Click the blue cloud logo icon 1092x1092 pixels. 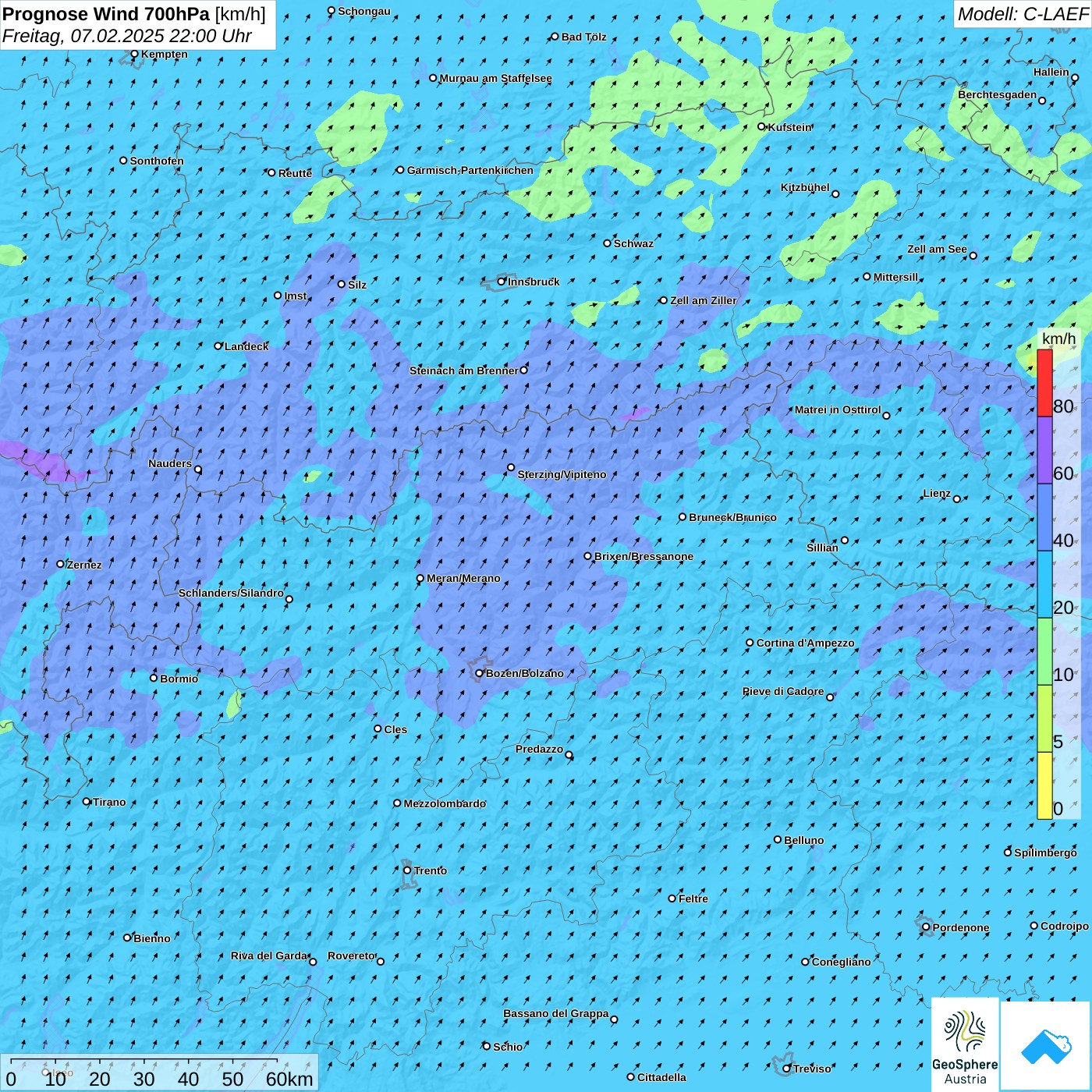click(x=1046, y=1046)
